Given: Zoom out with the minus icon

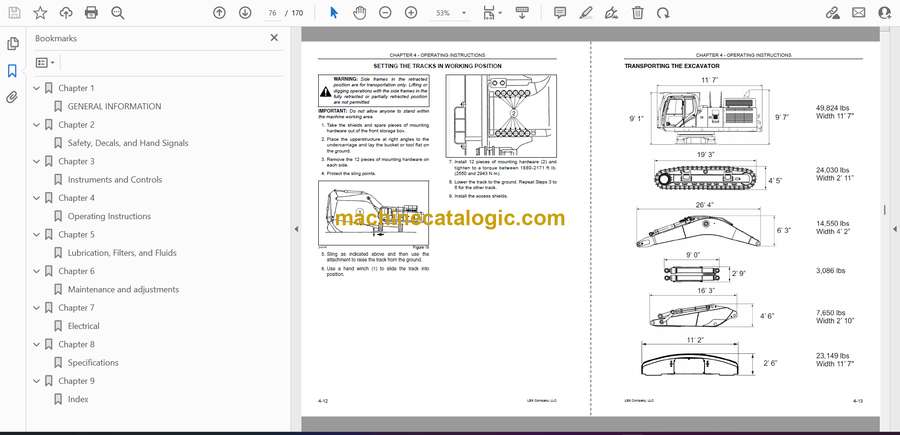Looking at the screenshot, I should click(x=385, y=13).
